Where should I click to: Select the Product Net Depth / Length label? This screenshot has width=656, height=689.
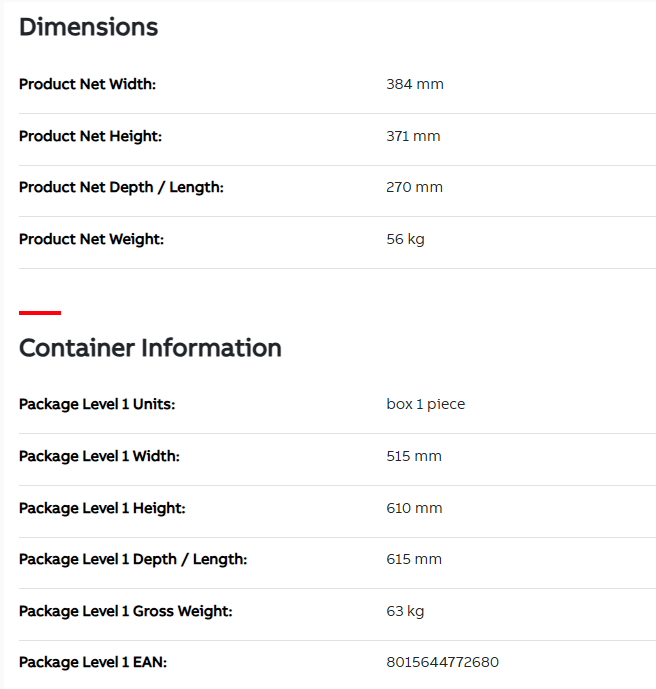(x=121, y=188)
